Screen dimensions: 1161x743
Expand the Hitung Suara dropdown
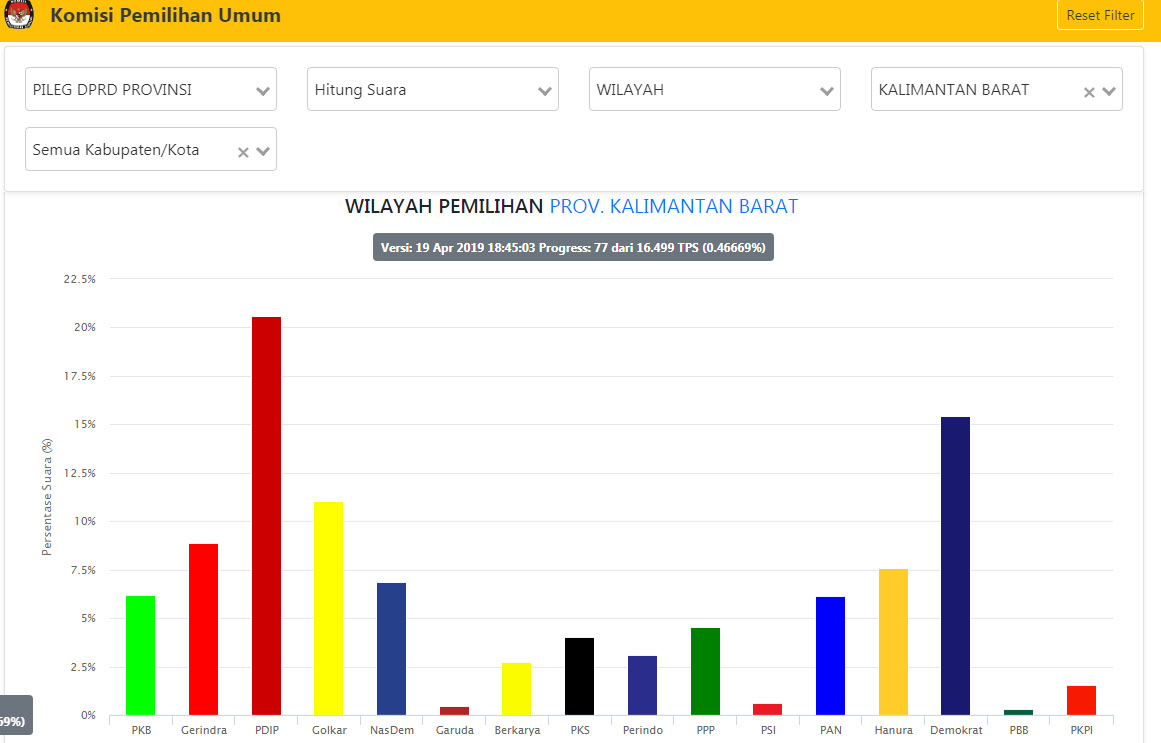click(x=432, y=90)
